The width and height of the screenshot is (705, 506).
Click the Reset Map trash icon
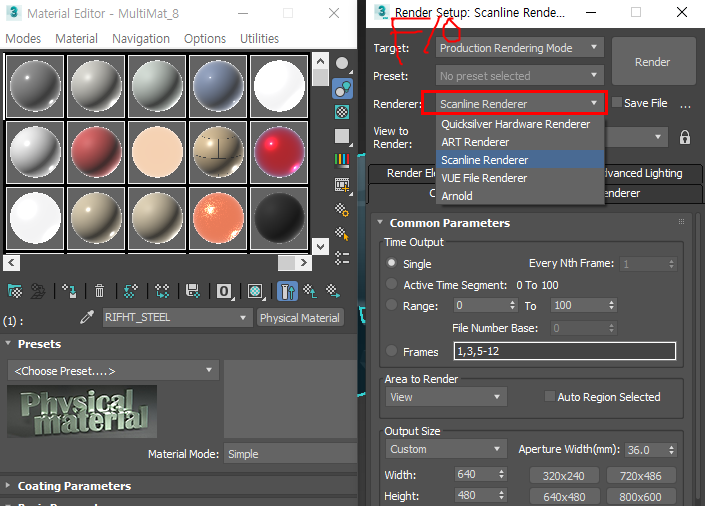[x=99, y=291]
